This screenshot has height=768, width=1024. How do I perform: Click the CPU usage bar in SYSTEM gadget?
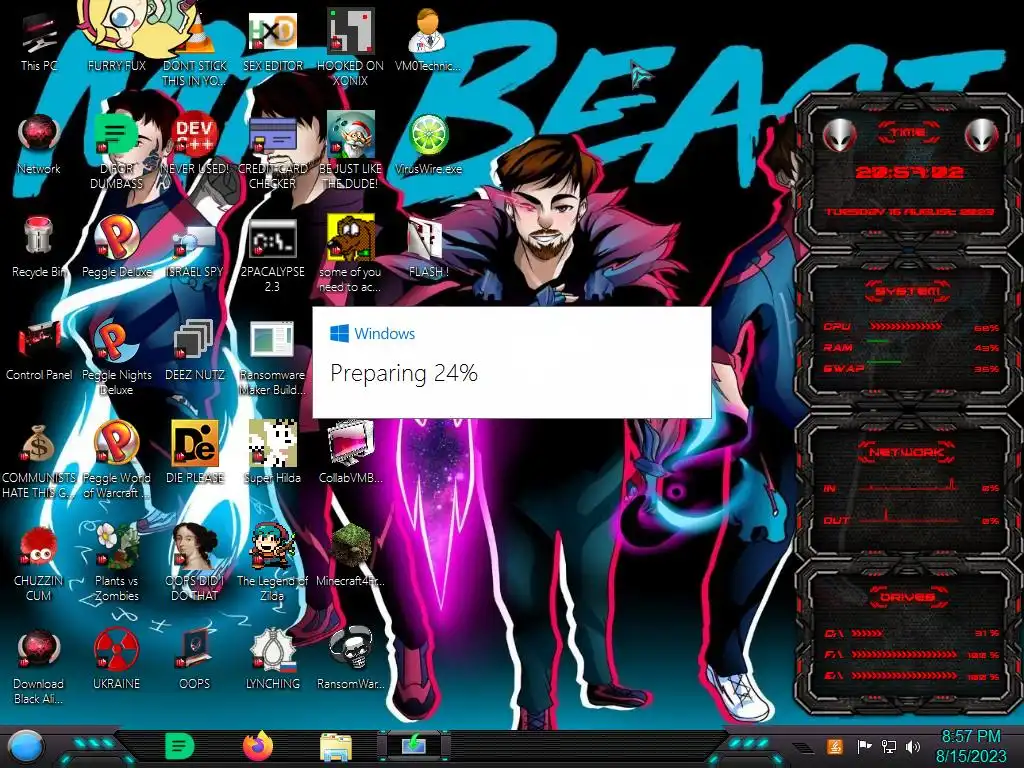point(906,326)
